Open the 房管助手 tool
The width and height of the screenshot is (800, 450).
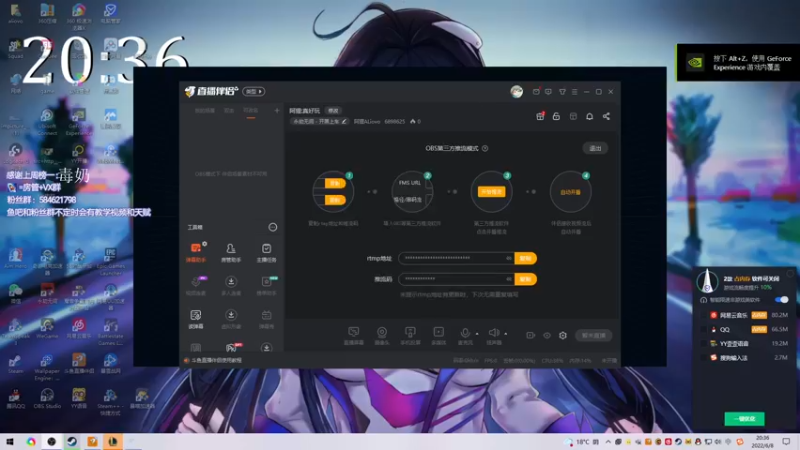tap(231, 252)
